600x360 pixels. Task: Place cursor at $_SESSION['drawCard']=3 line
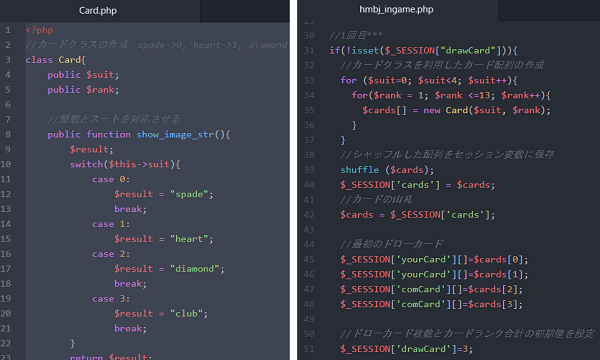[406, 349]
